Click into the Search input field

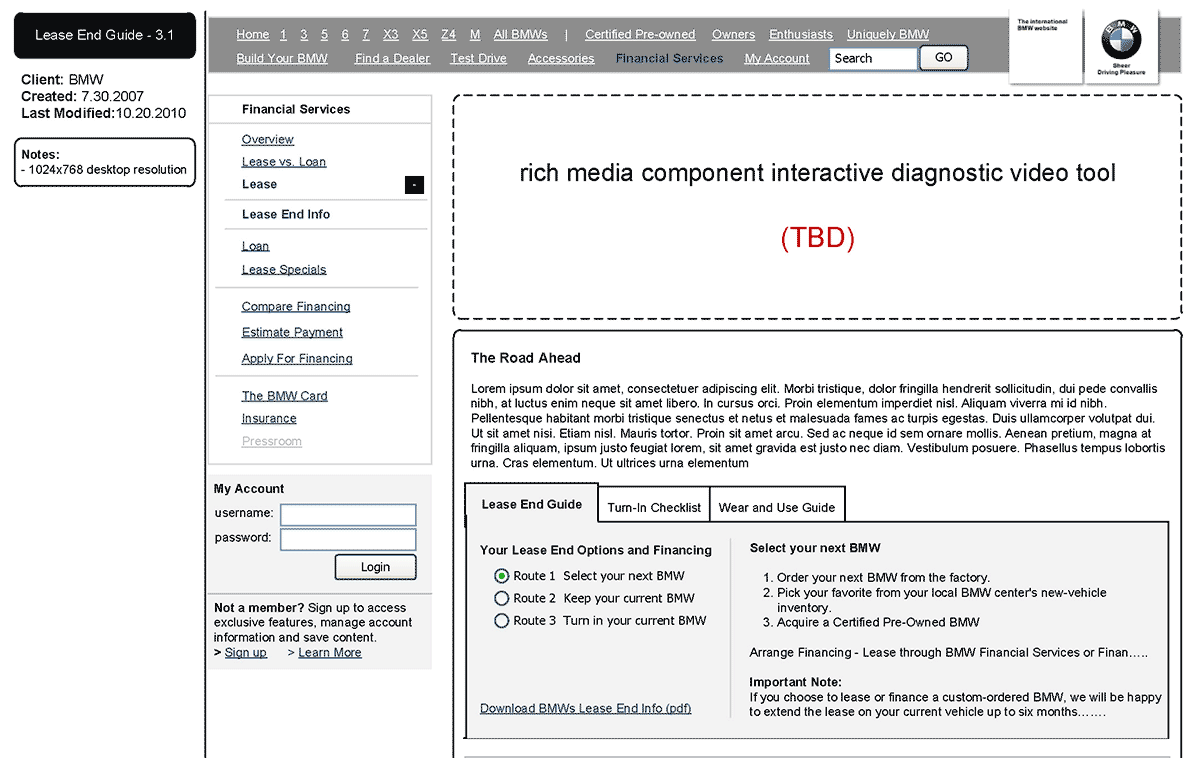coord(872,58)
